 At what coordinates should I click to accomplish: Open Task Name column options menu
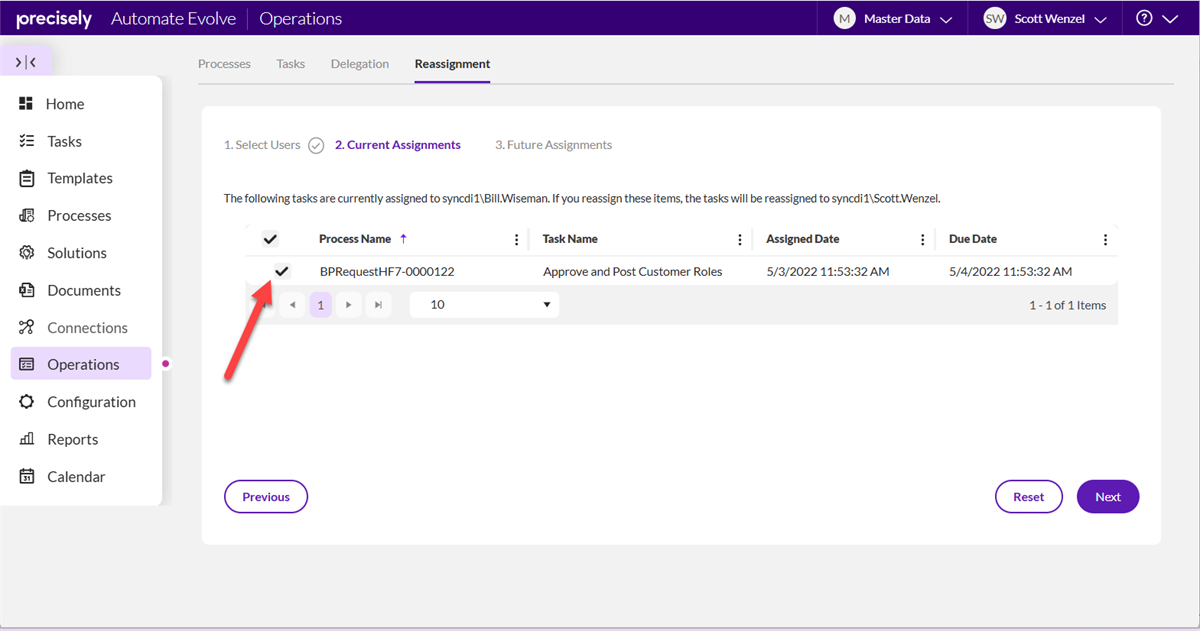(x=740, y=240)
